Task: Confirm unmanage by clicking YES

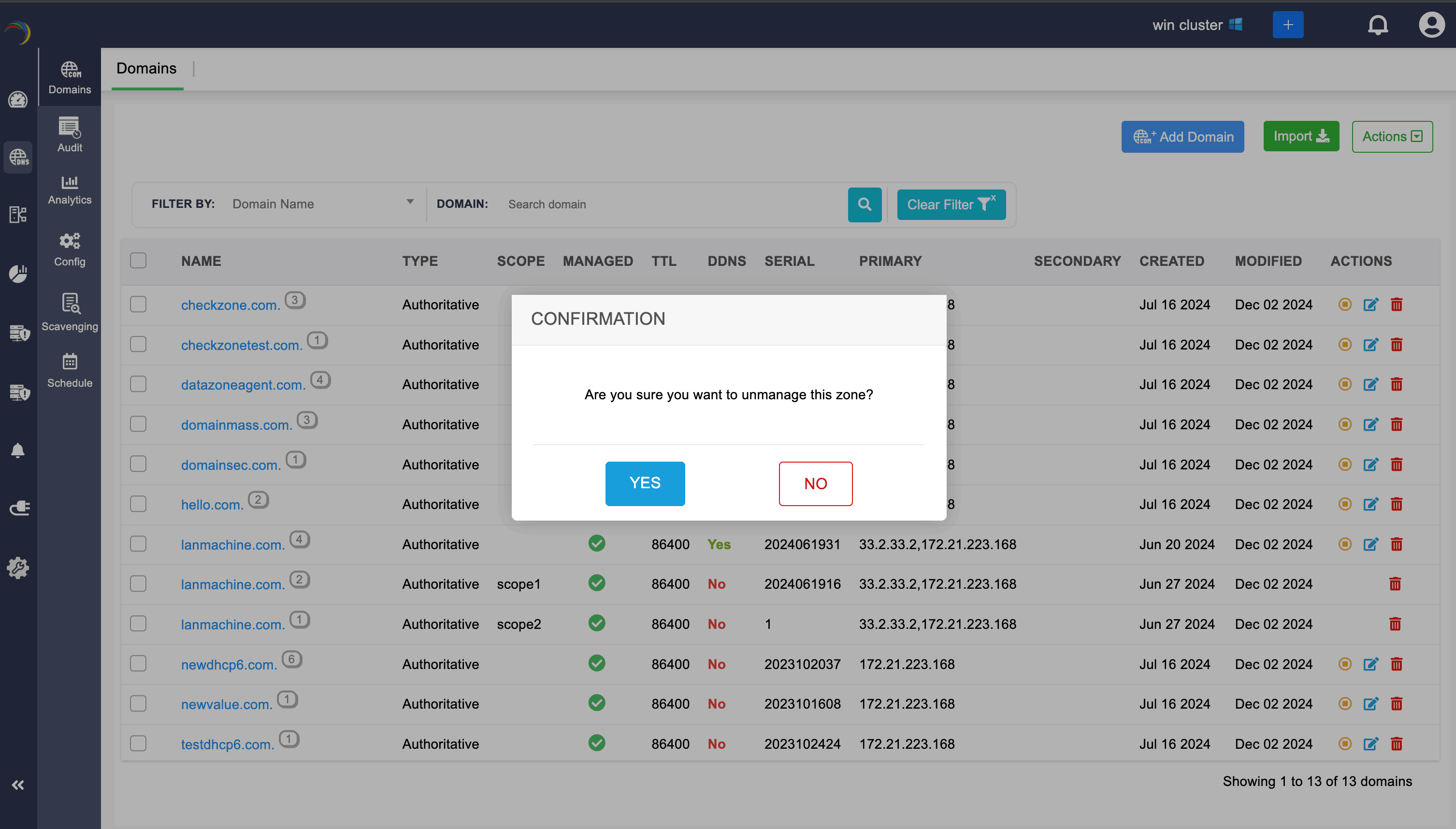Action: tap(645, 483)
